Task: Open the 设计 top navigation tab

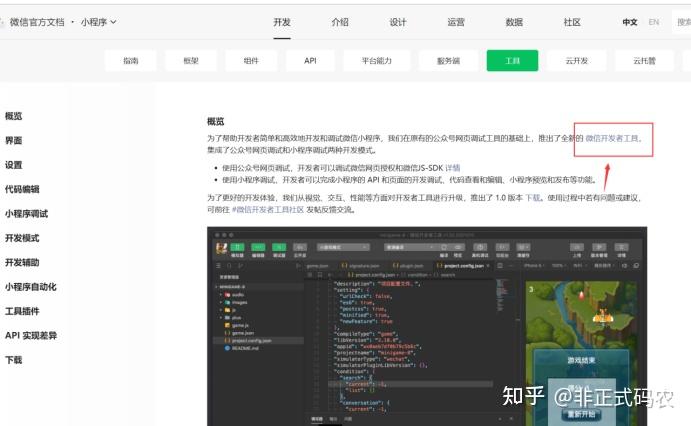Action: [398, 22]
